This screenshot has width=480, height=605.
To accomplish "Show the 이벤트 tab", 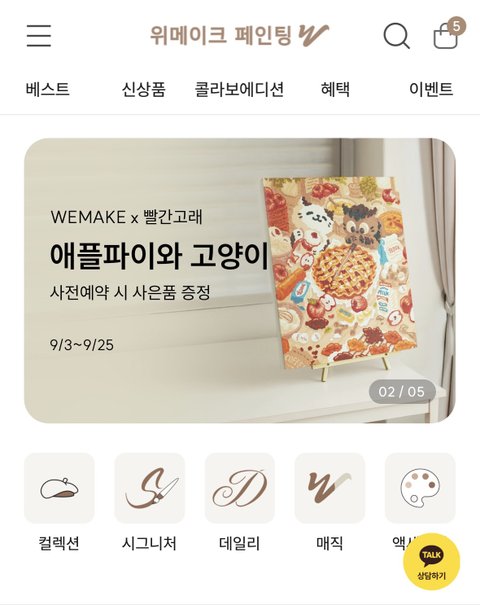I will [x=431, y=89].
